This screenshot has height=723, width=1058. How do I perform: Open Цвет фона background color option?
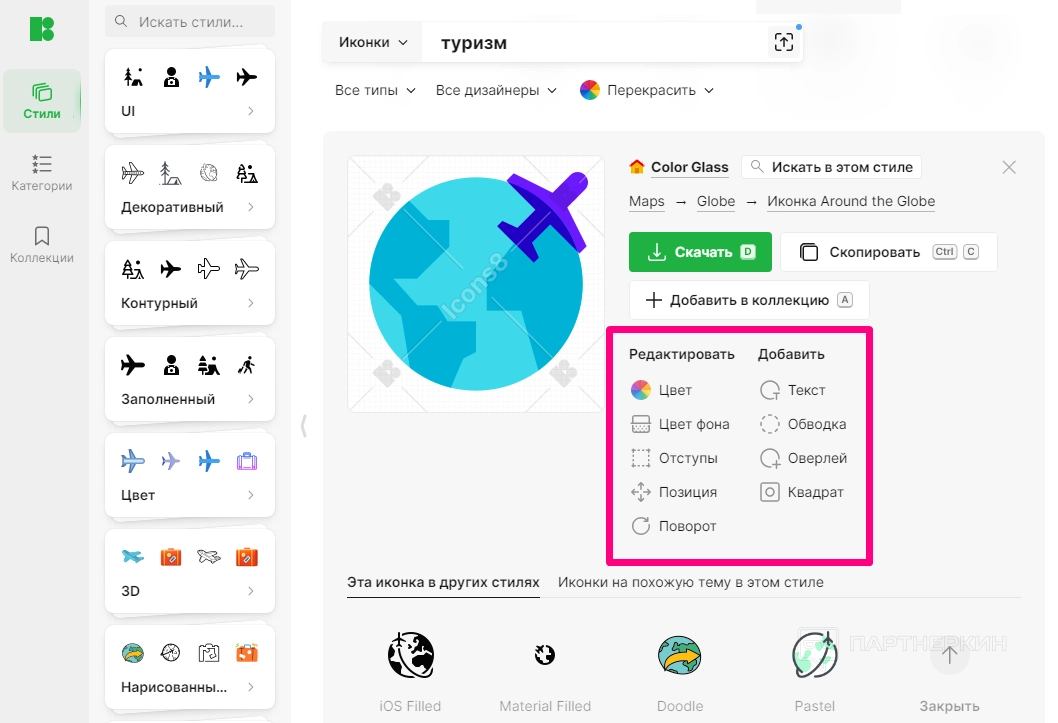point(680,424)
